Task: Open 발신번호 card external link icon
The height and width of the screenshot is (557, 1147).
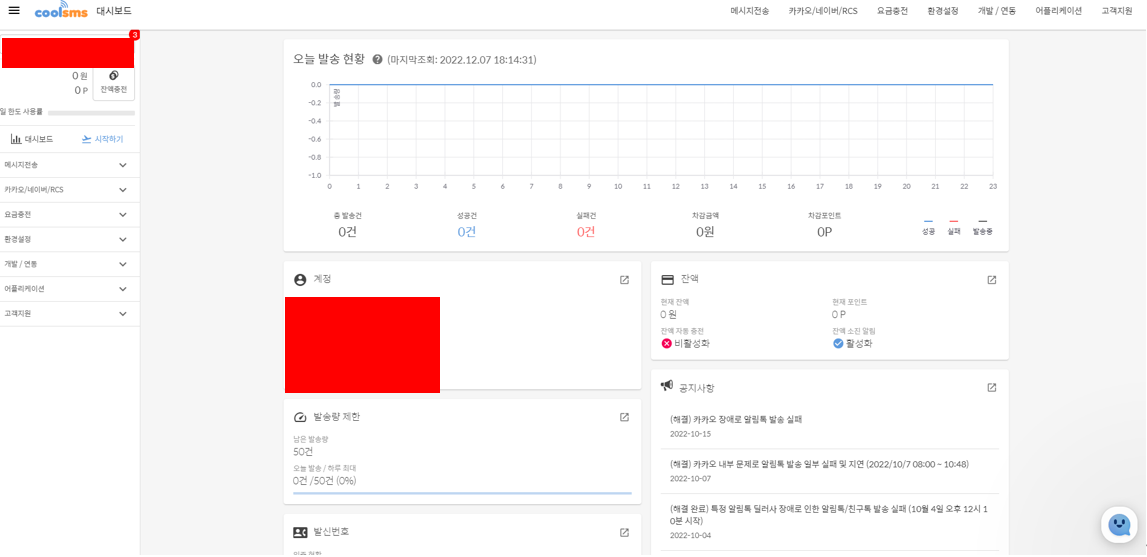Action: point(624,532)
